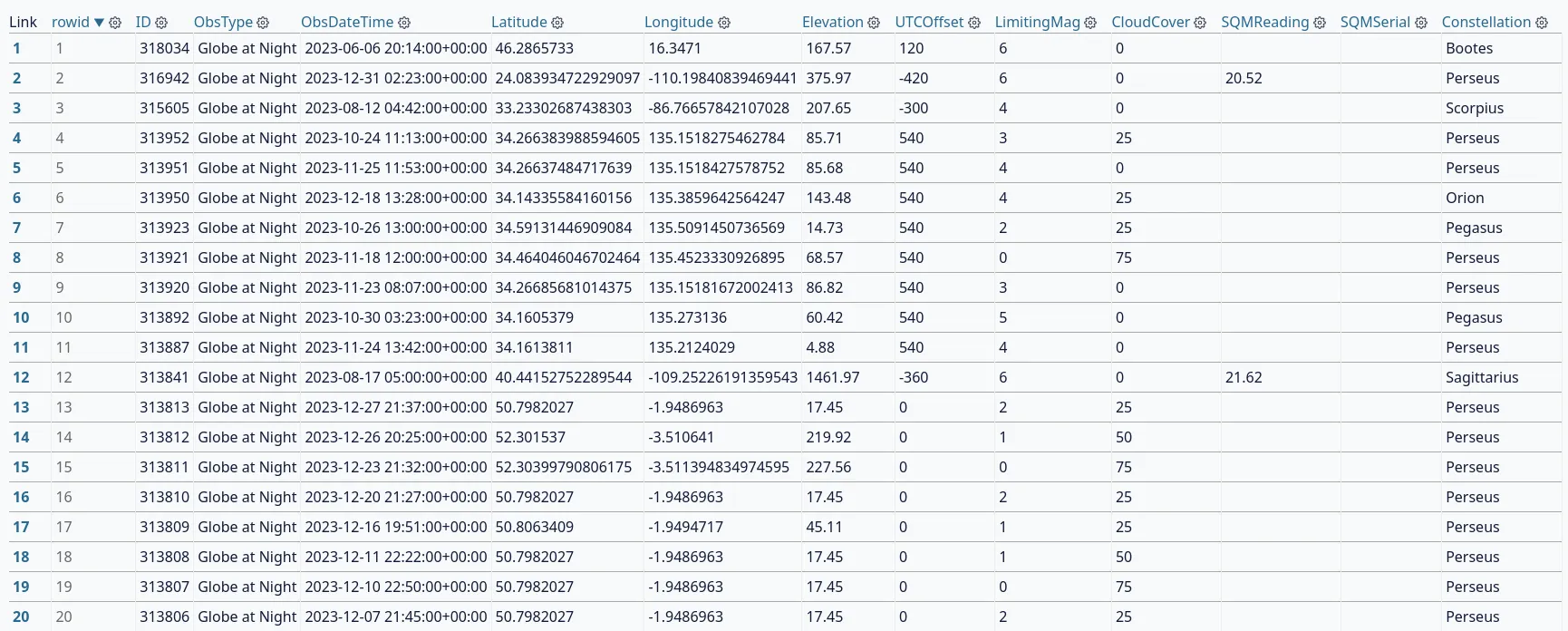Screen dimensions: 1568x631
Task: Open row link 8
Action: (16, 257)
